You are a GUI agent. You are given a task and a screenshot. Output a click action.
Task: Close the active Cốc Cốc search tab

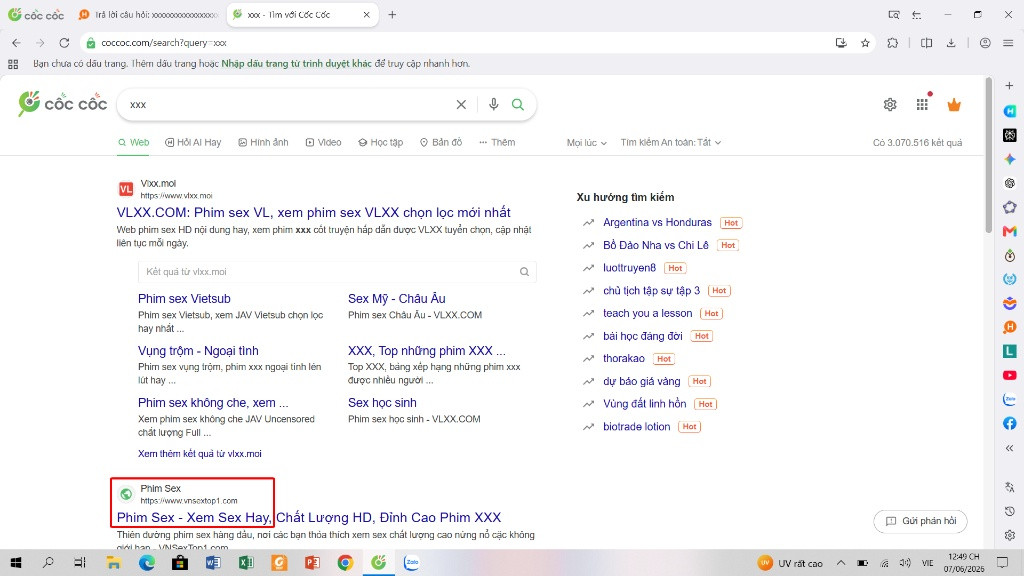[x=366, y=14]
